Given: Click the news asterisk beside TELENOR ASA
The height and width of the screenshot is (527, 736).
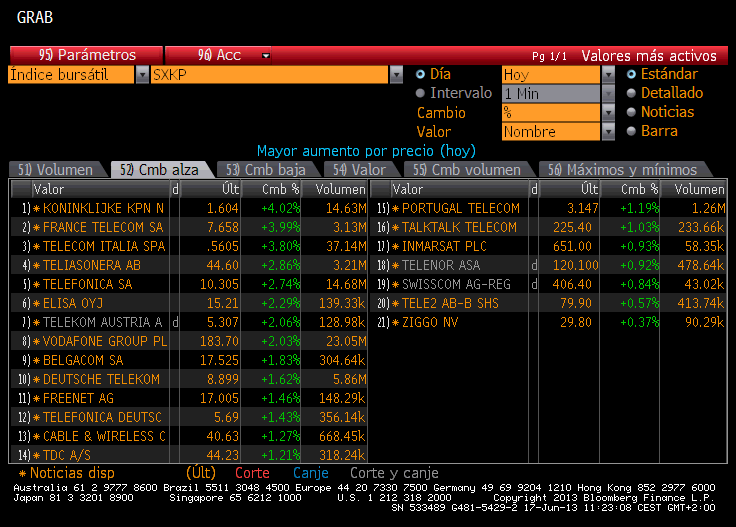Looking at the screenshot, I should tap(396, 266).
